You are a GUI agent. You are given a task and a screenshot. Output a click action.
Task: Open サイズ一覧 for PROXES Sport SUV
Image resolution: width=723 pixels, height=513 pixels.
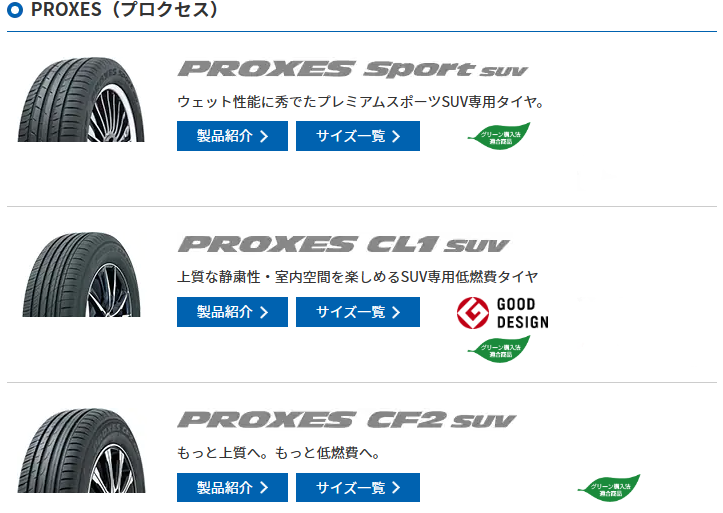[358, 136]
